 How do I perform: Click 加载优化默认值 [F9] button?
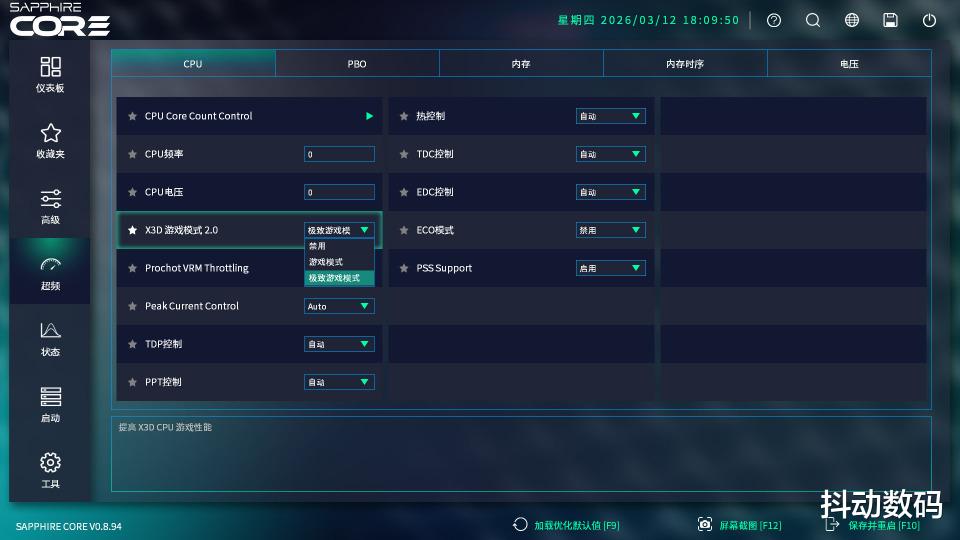point(566,525)
